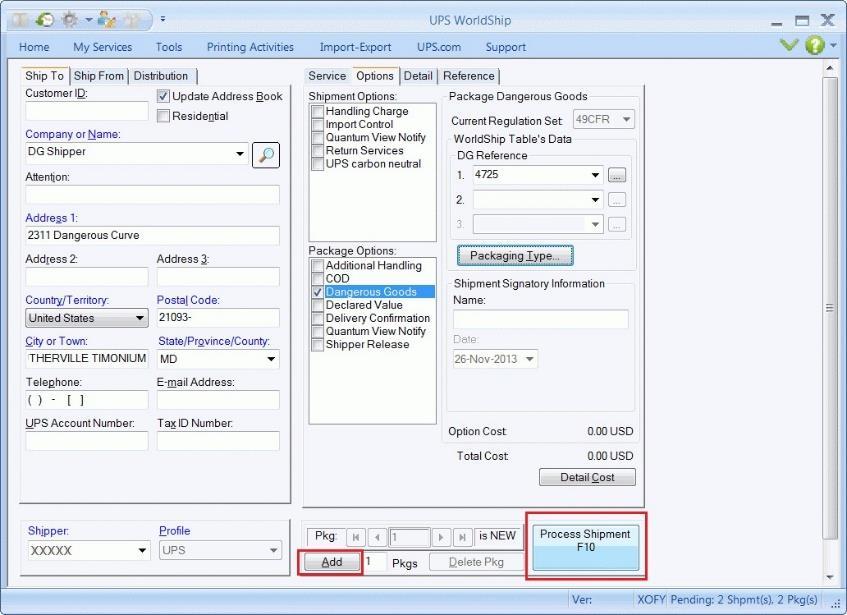Open the Tools ribbon tab
This screenshot has height=615, width=847.
(169, 47)
